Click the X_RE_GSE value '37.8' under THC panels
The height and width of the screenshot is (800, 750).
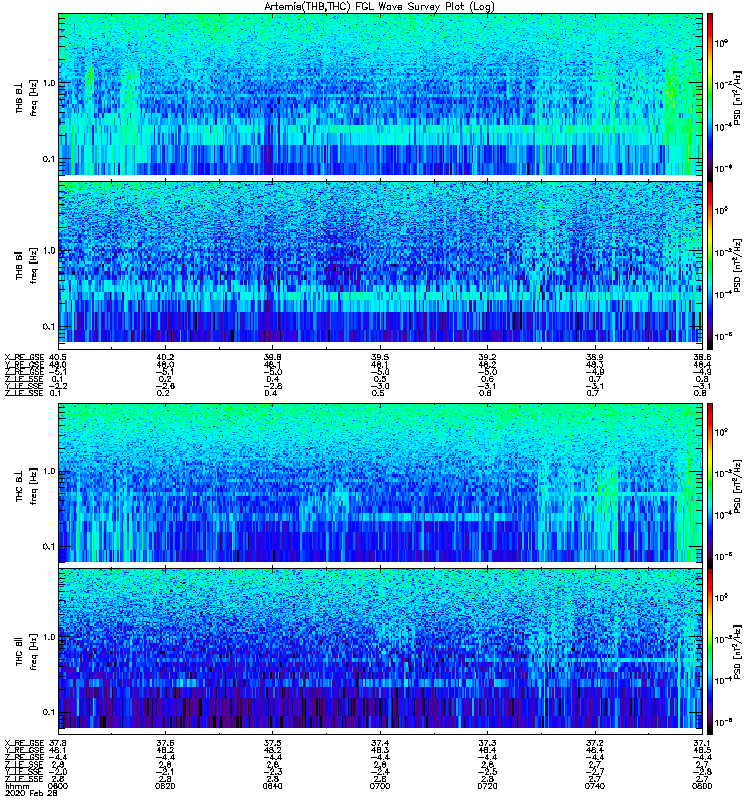(x=58, y=743)
